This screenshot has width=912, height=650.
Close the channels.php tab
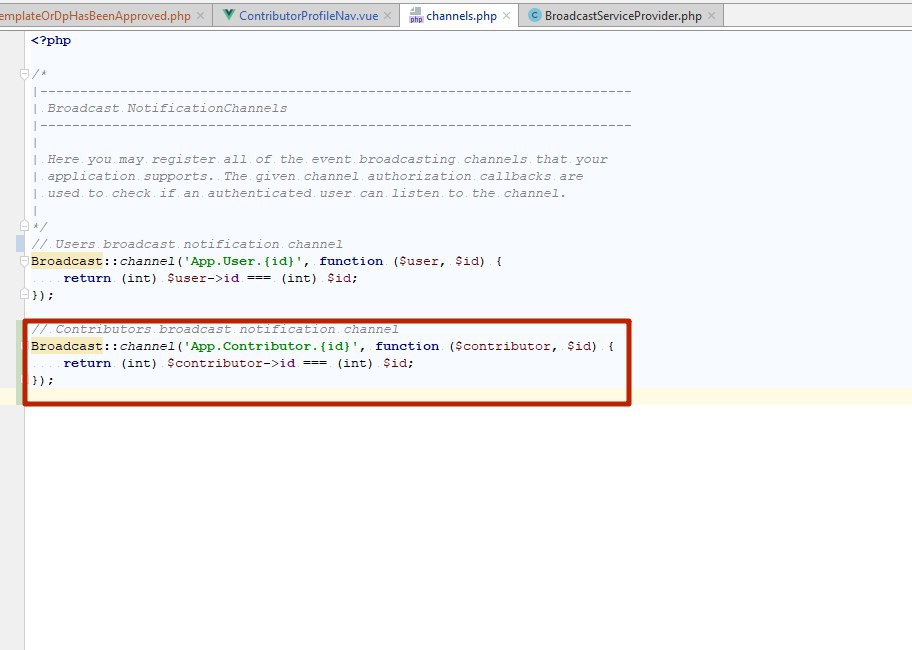[507, 16]
